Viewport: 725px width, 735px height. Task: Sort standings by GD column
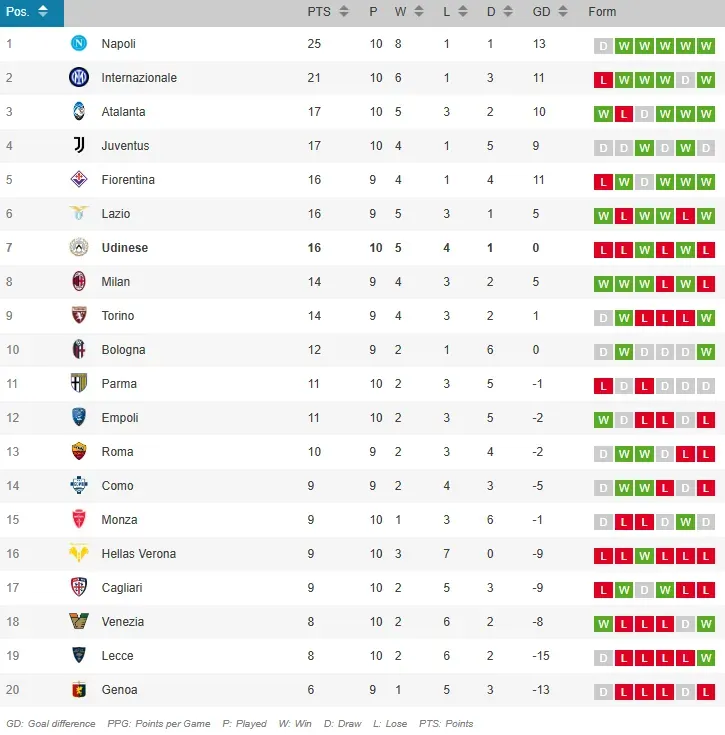552,12
